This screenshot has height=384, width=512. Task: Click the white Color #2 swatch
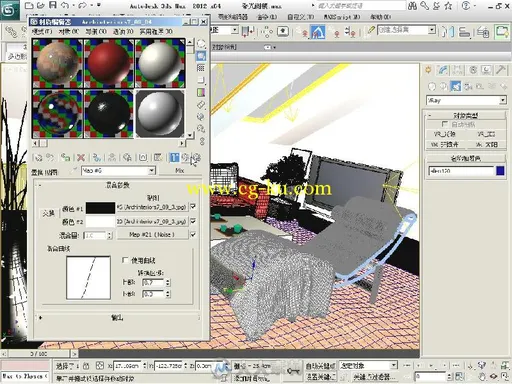click(x=100, y=221)
